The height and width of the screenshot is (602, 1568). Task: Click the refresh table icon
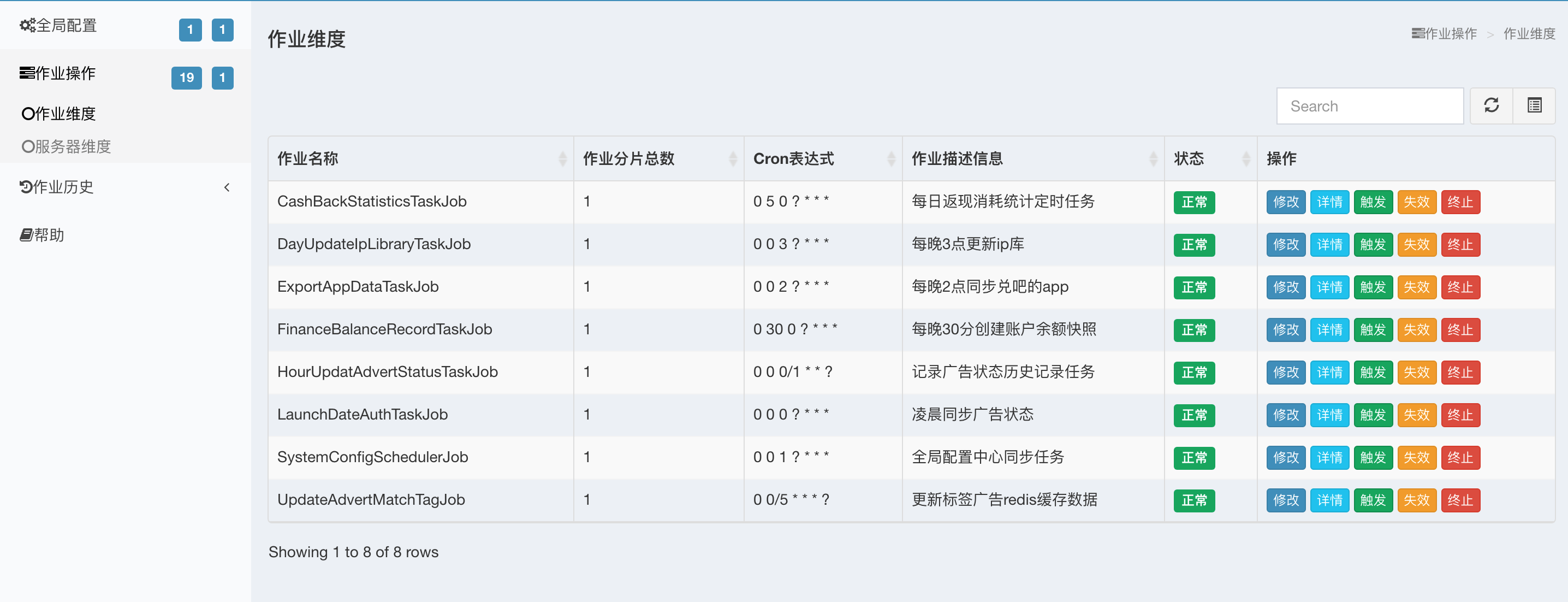click(1490, 105)
